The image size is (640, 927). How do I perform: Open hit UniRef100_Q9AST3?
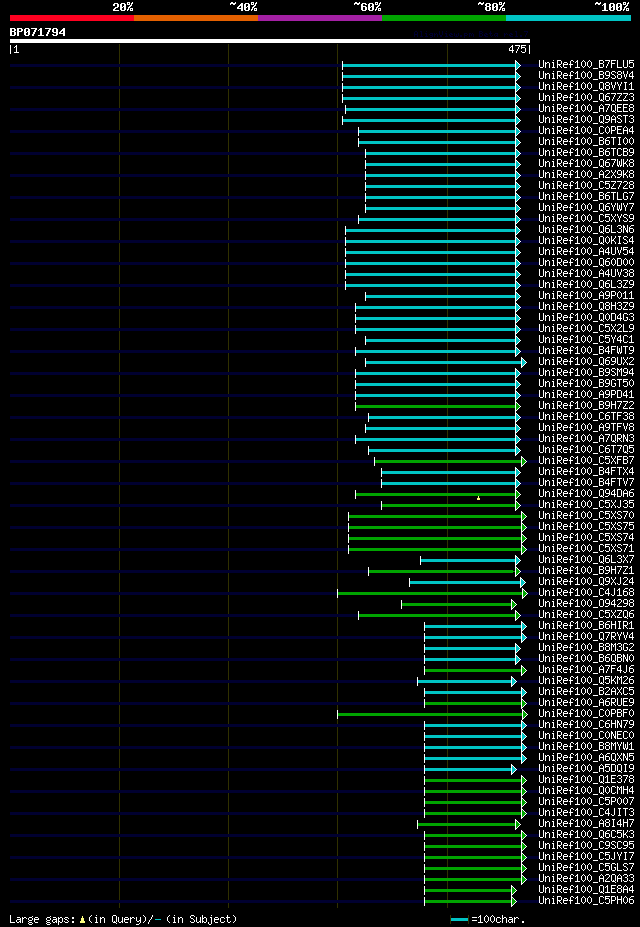click(x=586, y=120)
